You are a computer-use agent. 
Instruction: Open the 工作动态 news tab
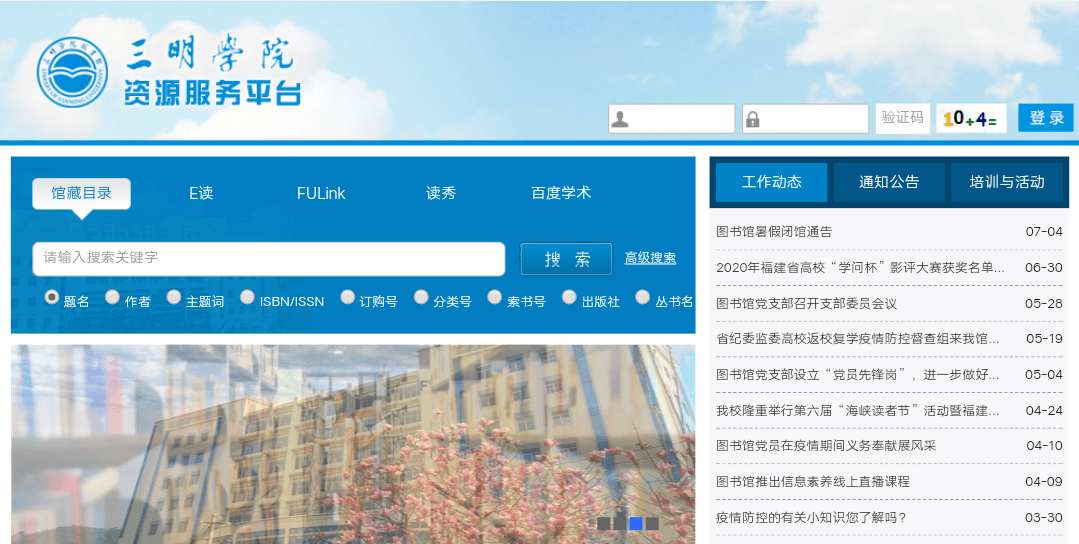(x=771, y=182)
